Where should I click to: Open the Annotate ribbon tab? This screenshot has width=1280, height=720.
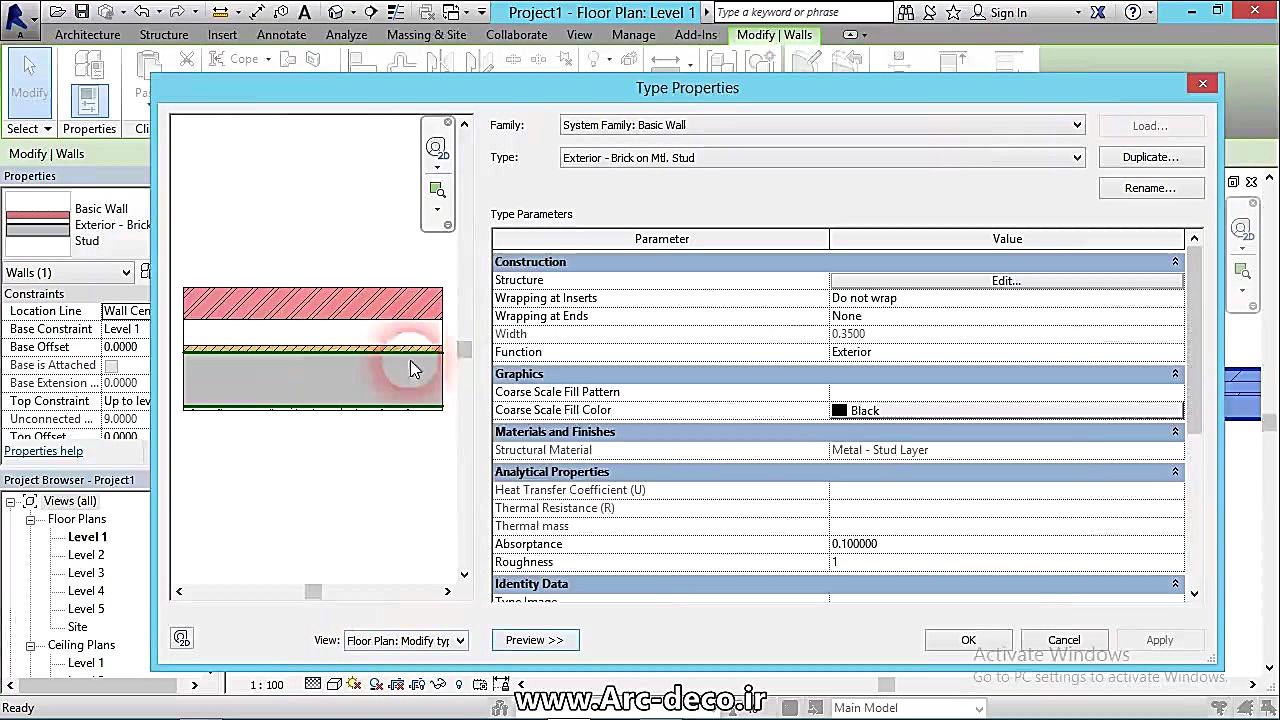click(x=281, y=34)
